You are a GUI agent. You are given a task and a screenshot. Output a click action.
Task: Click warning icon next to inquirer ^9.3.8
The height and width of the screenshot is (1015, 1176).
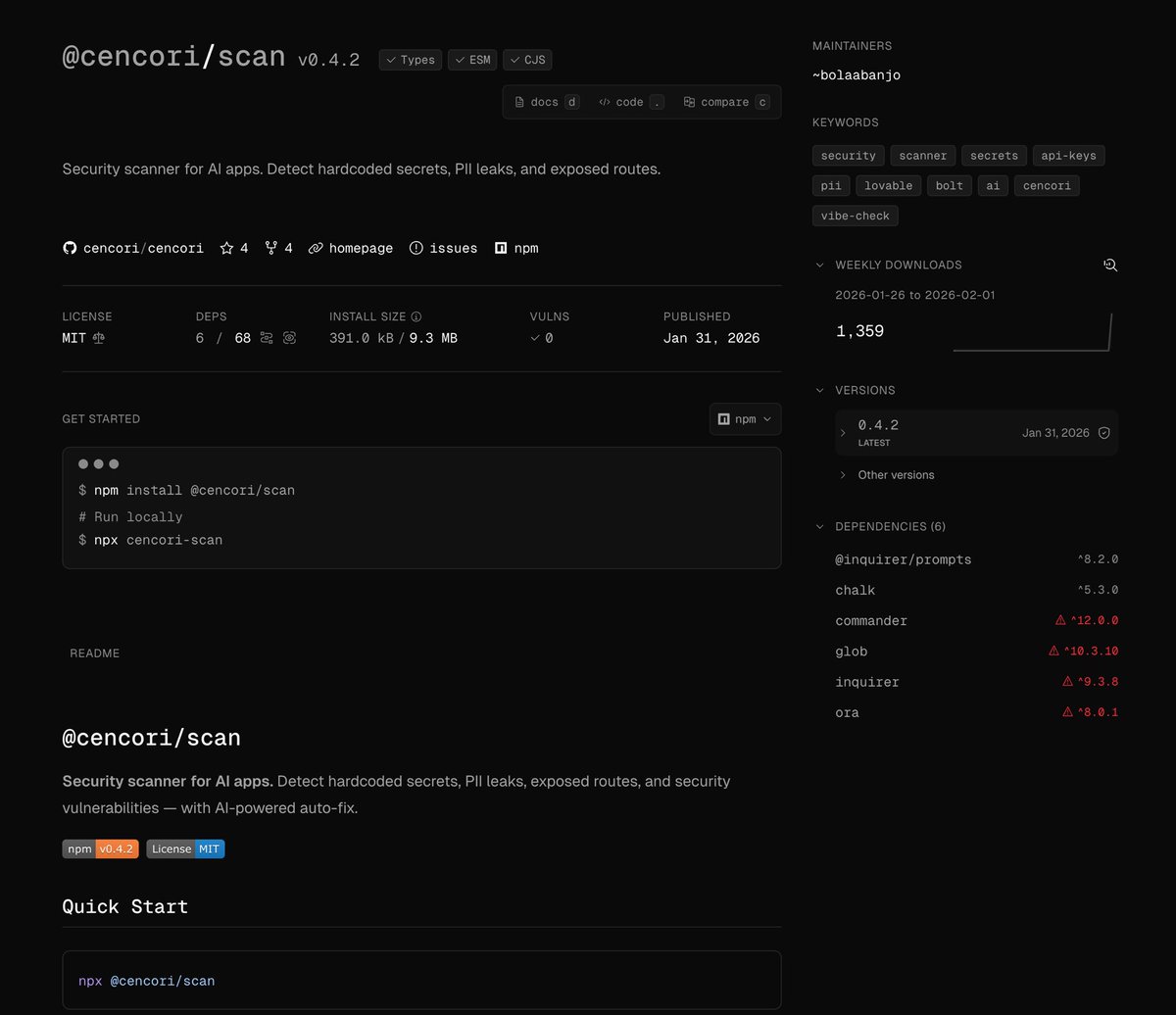pos(1067,681)
